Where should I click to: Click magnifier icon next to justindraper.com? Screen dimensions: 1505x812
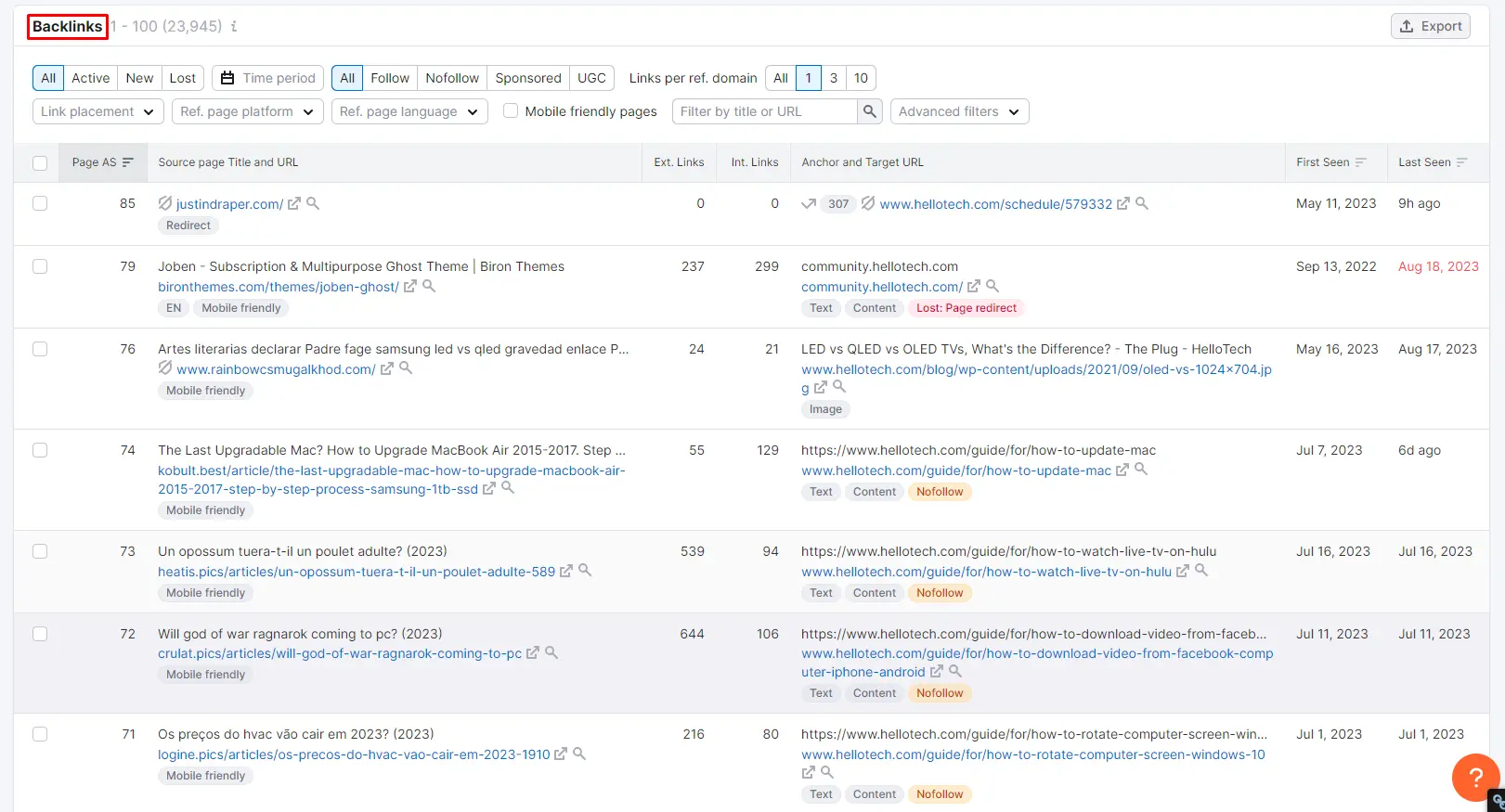[313, 203]
